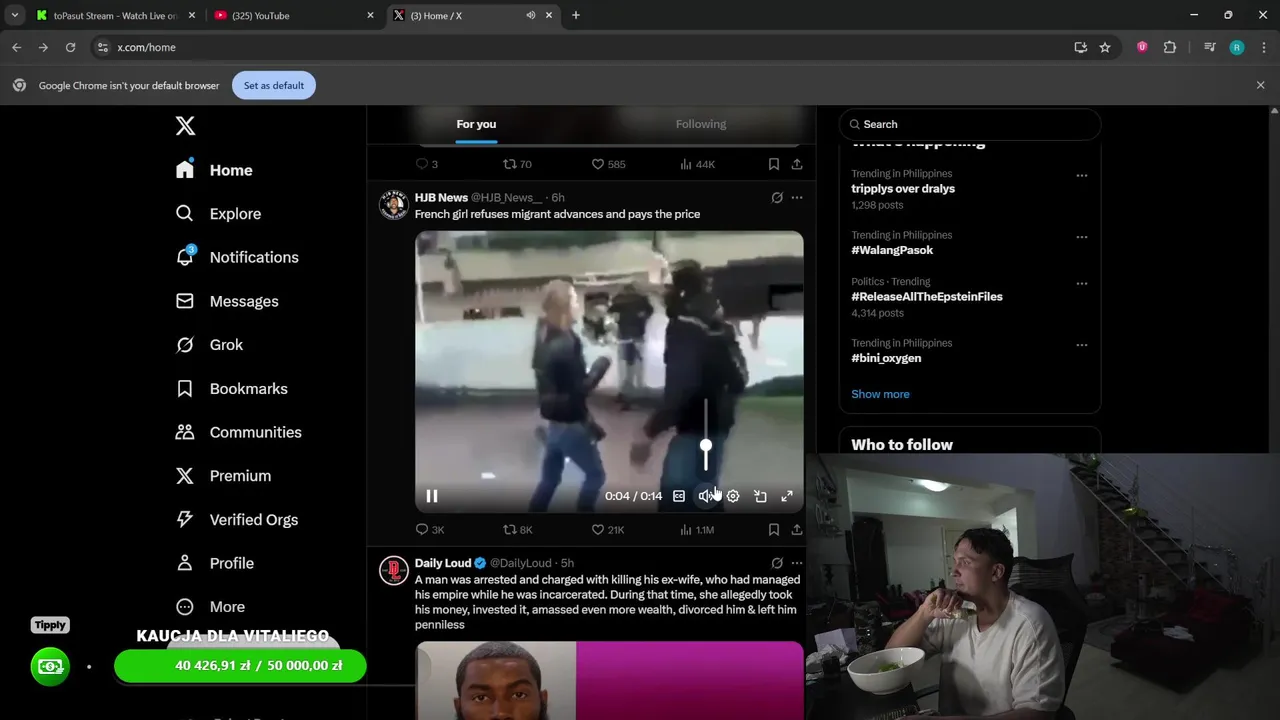Dismiss the default browser info bar

coord(1260,86)
